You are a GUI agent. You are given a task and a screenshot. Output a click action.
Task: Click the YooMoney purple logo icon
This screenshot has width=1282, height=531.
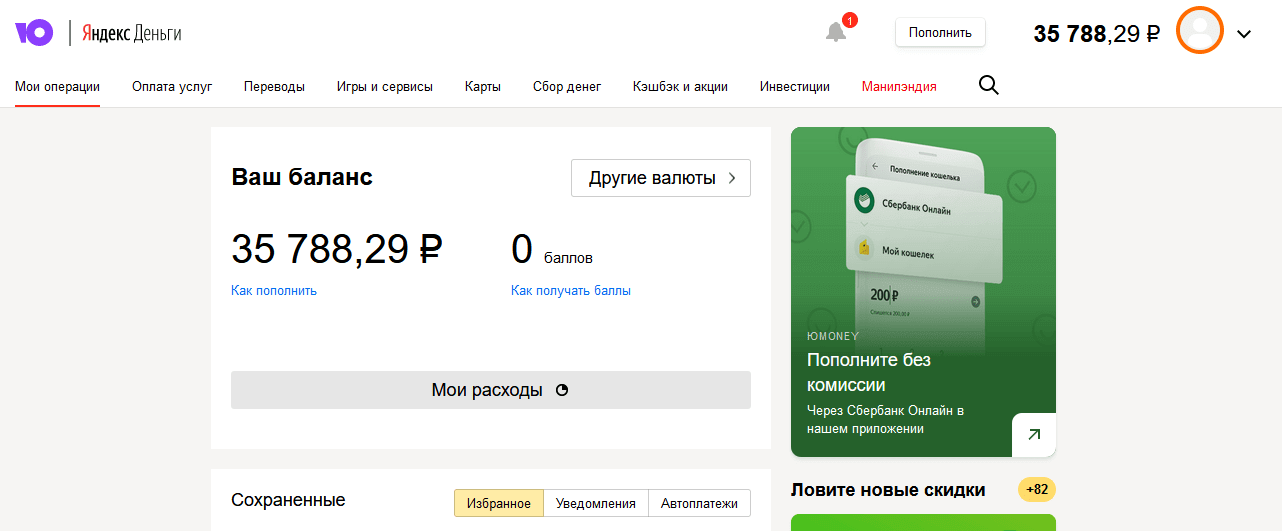33,33
